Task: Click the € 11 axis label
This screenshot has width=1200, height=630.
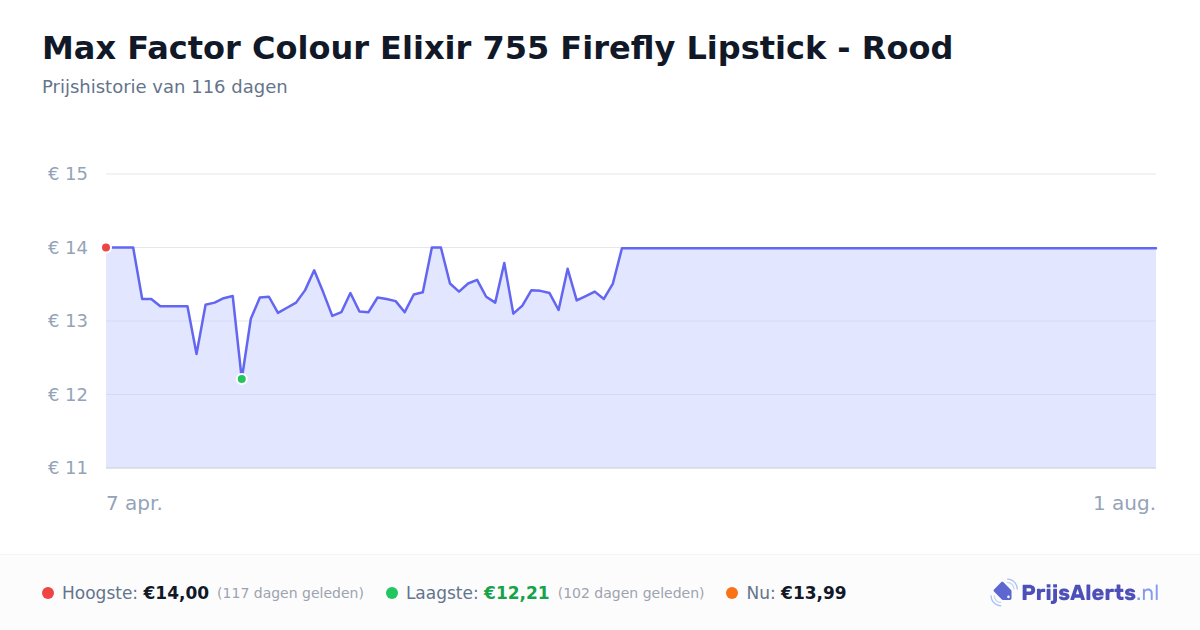Action: [68, 468]
